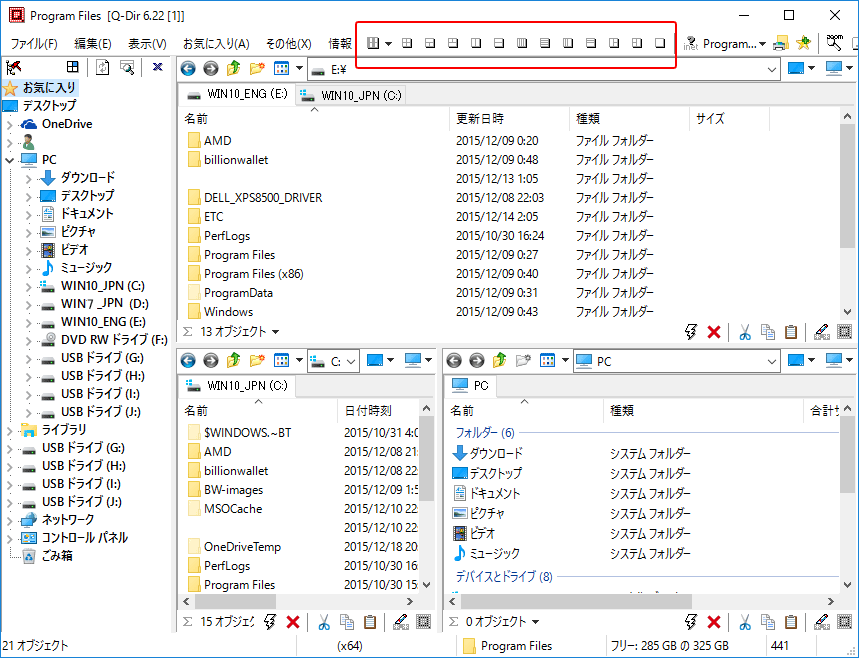Click the cut scissors icon in E:¥ pane

tap(745, 332)
